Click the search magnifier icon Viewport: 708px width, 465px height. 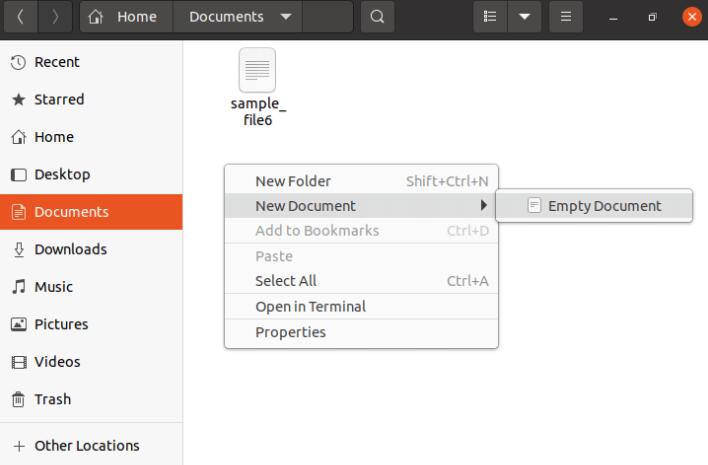377,17
